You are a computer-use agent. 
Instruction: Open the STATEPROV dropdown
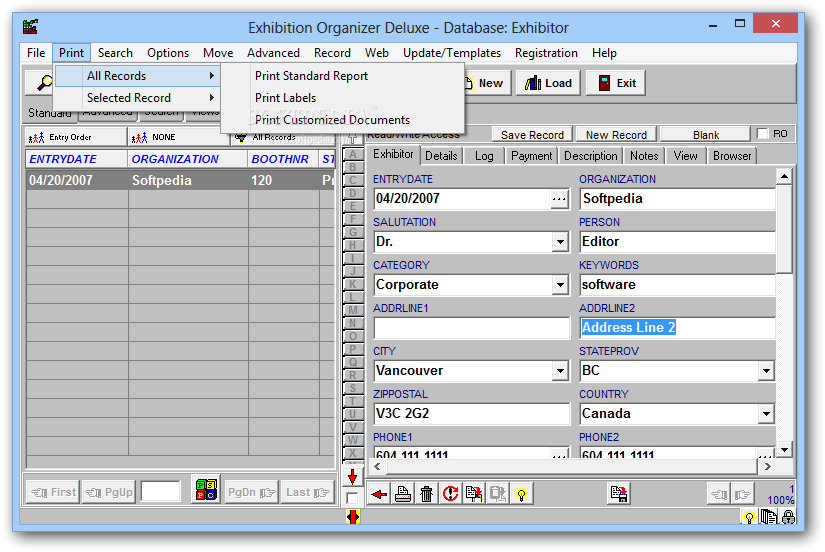(766, 371)
